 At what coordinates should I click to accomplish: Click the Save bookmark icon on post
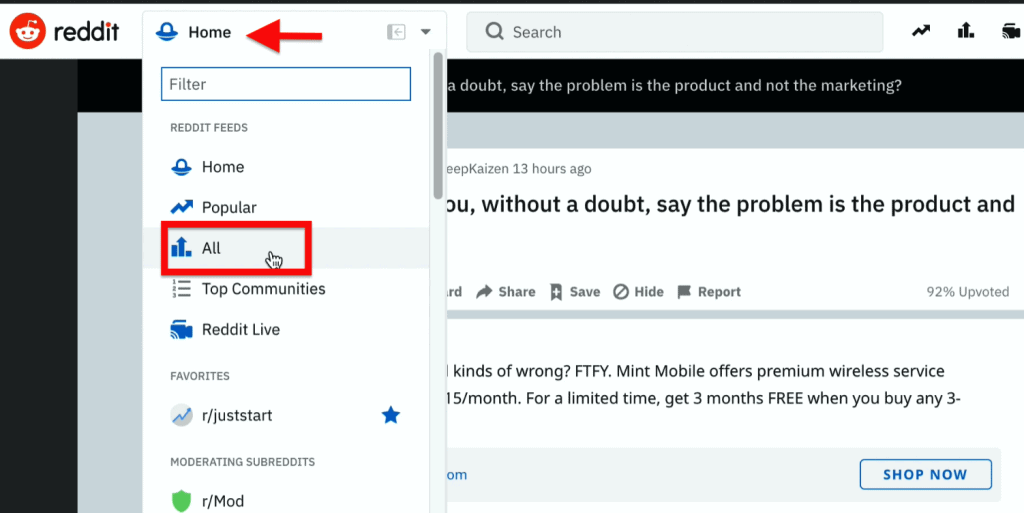pos(556,292)
